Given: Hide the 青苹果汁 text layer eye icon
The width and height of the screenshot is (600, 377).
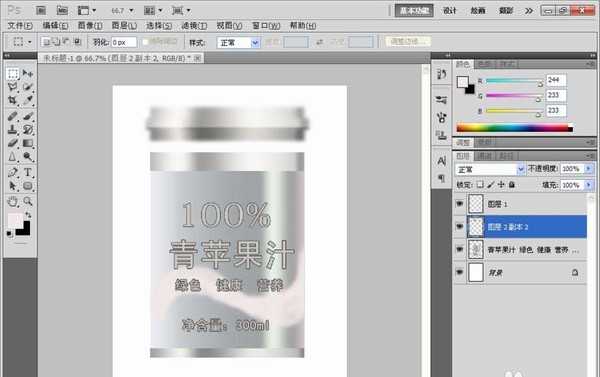Looking at the screenshot, I should pyautogui.click(x=460, y=250).
